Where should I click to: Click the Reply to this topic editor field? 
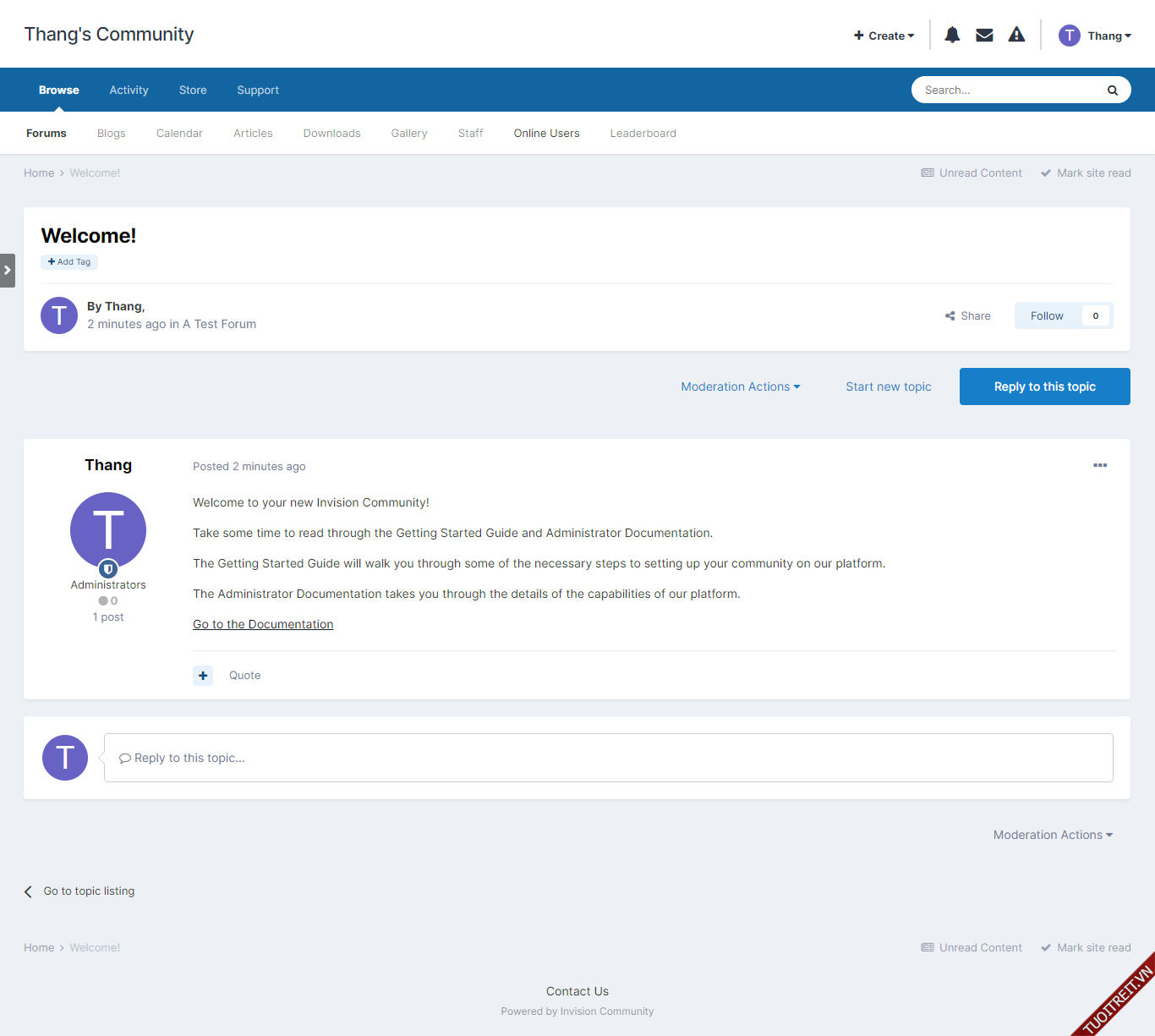608,758
